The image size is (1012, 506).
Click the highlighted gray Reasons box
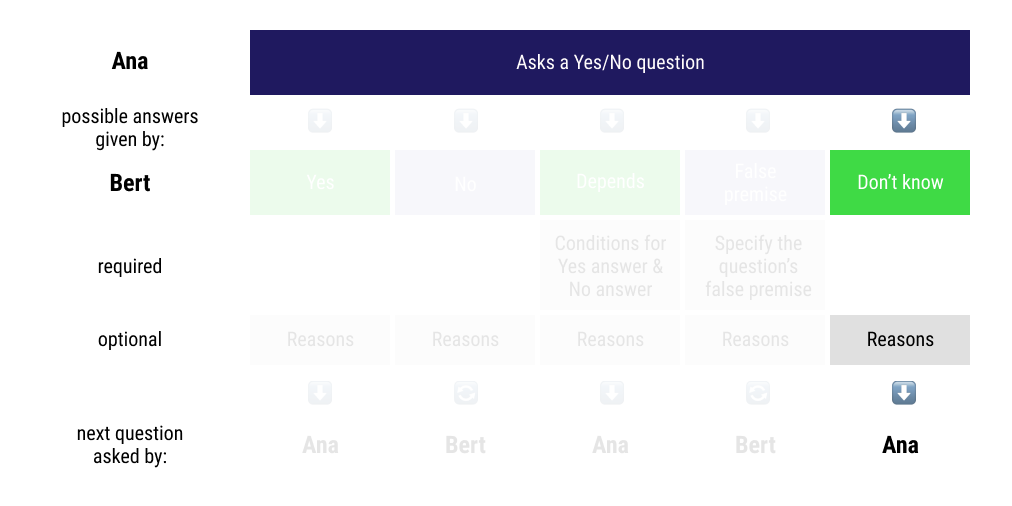tap(900, 339)
